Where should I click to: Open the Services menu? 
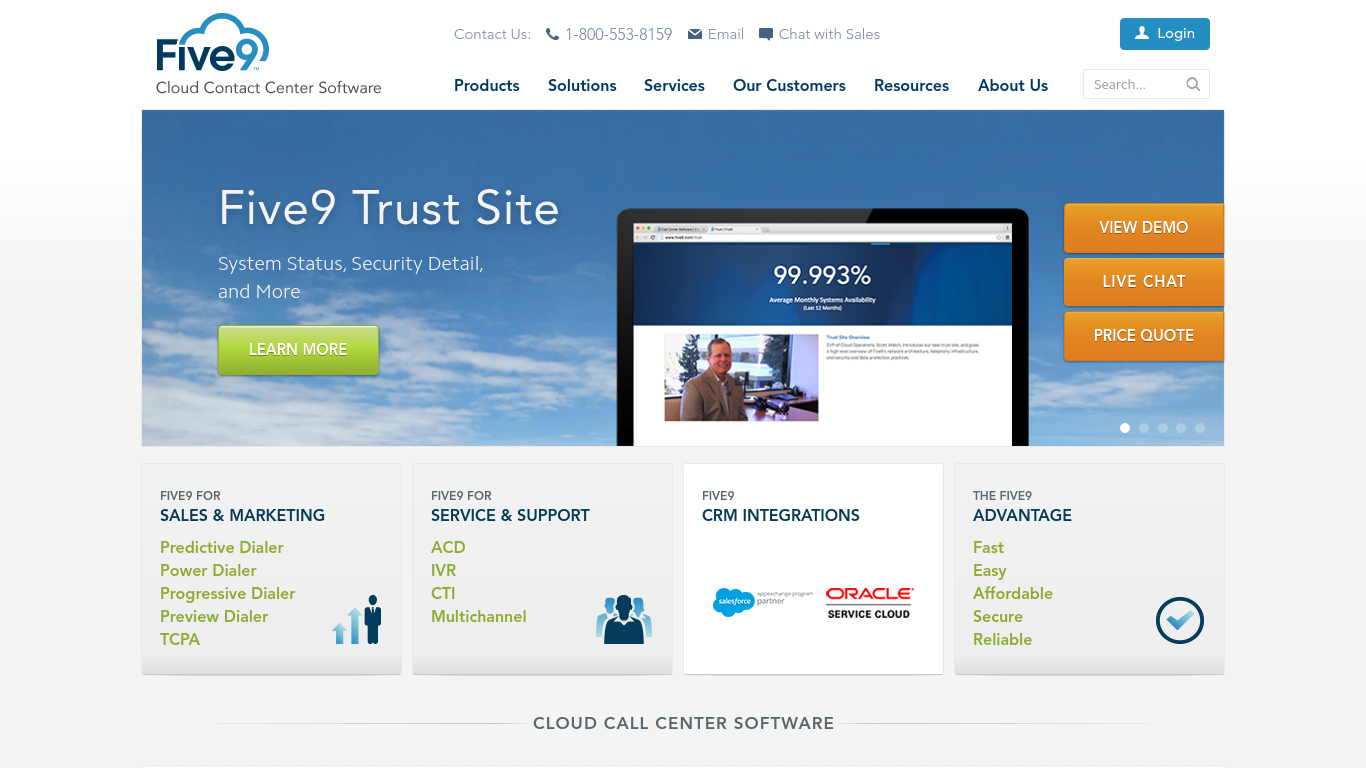[674, 86]
